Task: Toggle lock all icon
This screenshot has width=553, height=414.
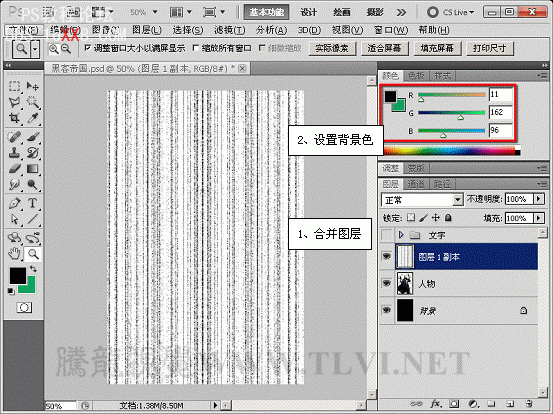Action: [x=448, y=218]
